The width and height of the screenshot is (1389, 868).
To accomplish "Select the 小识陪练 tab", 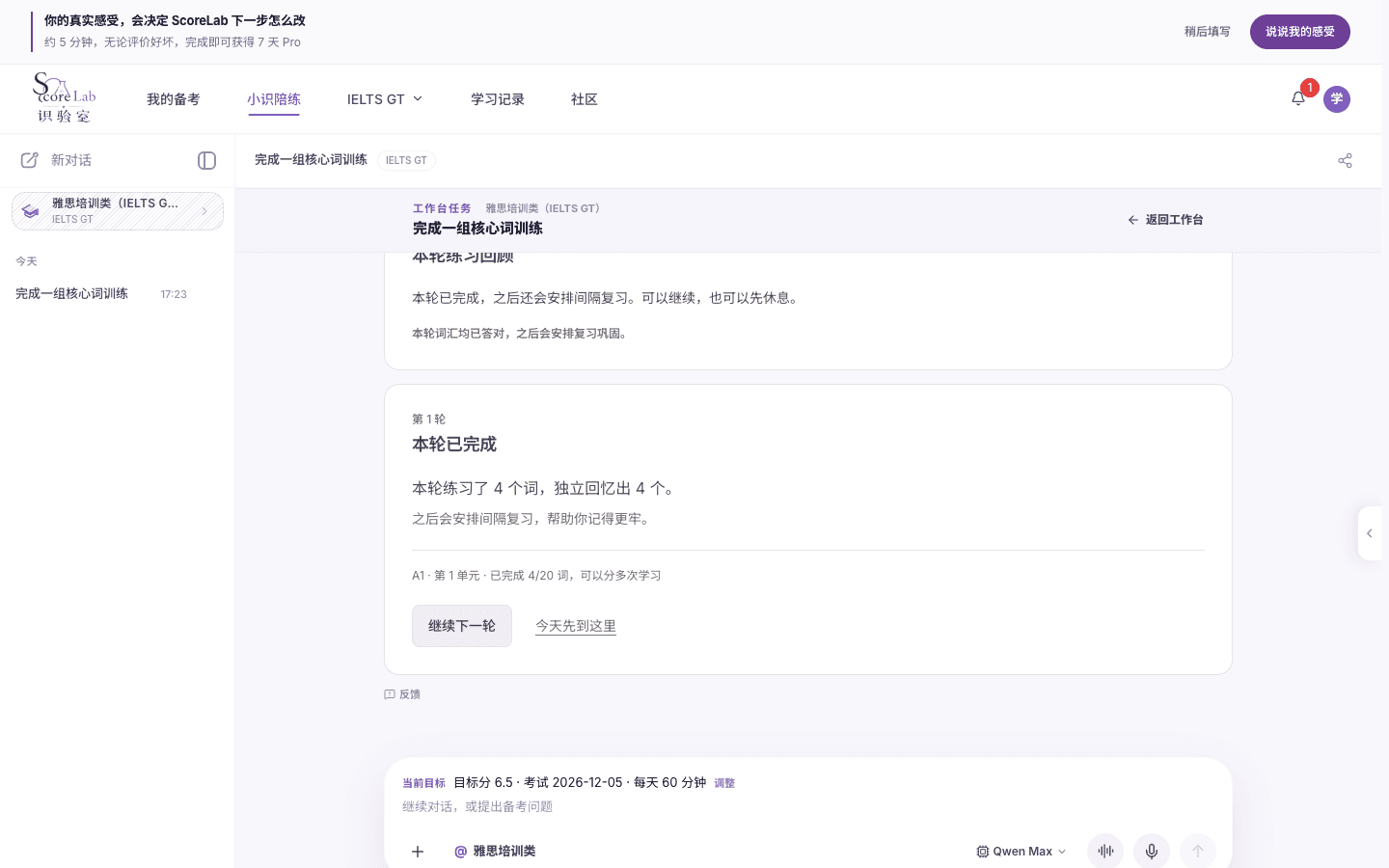I will (274, 99).
